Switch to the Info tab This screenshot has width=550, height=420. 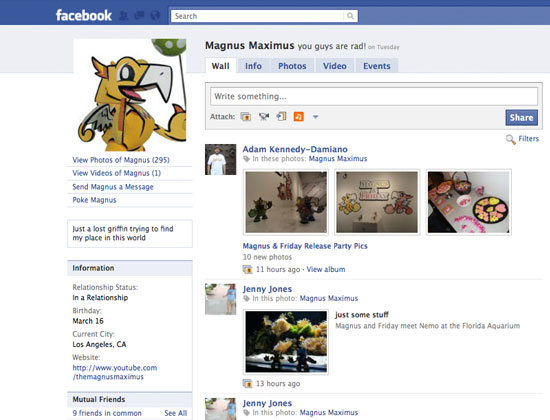(x=253, y=66)
